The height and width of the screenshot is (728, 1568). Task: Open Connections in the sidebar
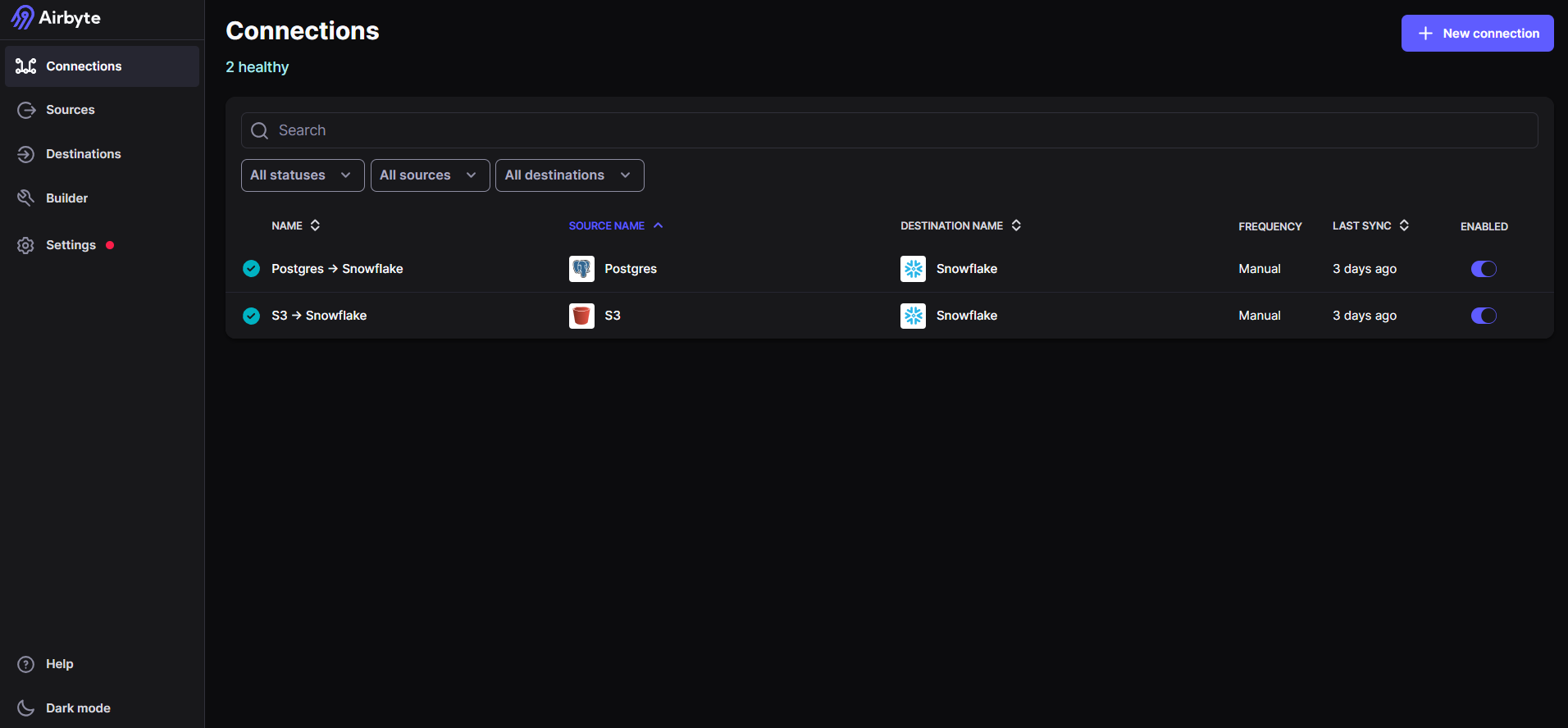click(x=102, y=66)
